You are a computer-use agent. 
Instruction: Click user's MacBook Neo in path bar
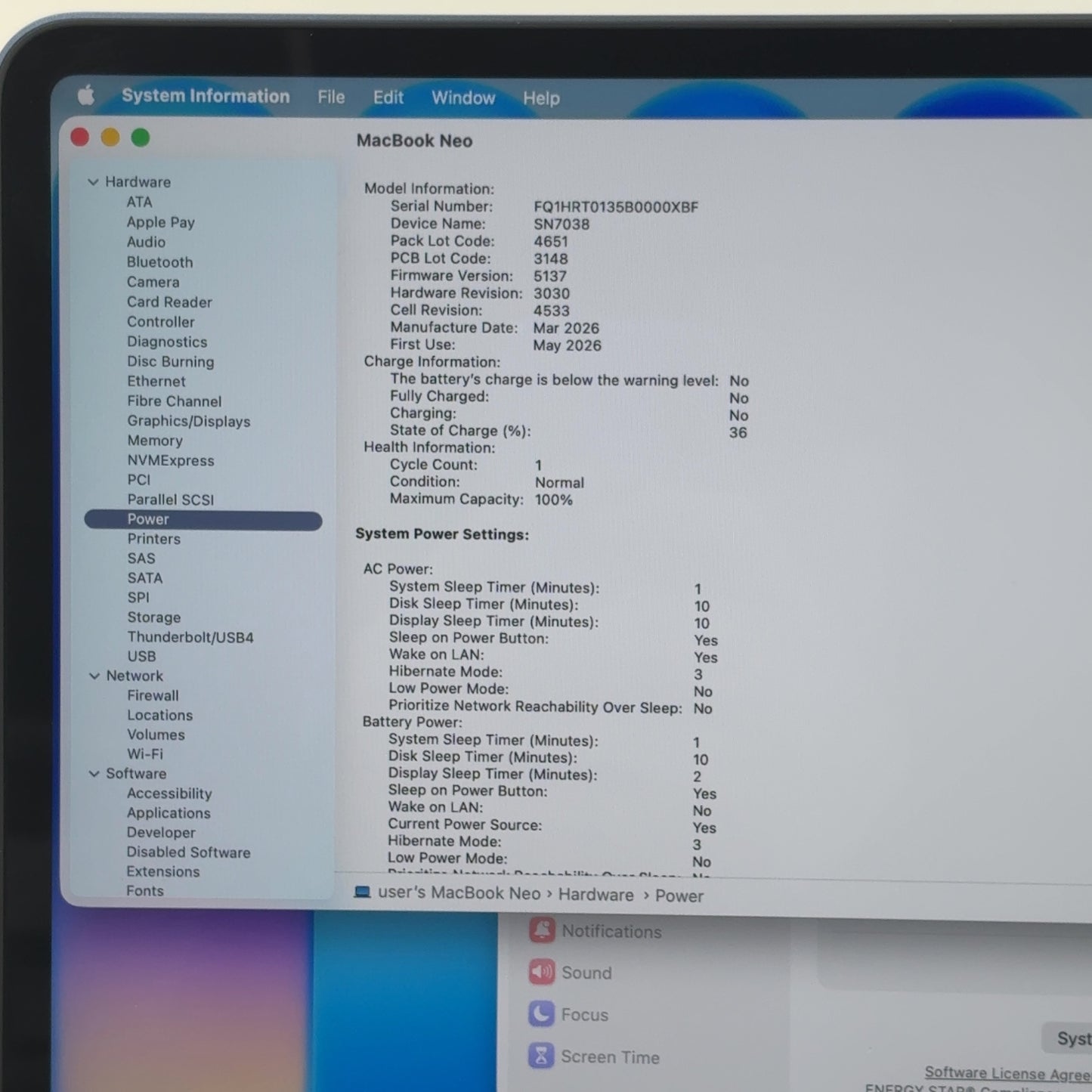[x=459, y=892]
